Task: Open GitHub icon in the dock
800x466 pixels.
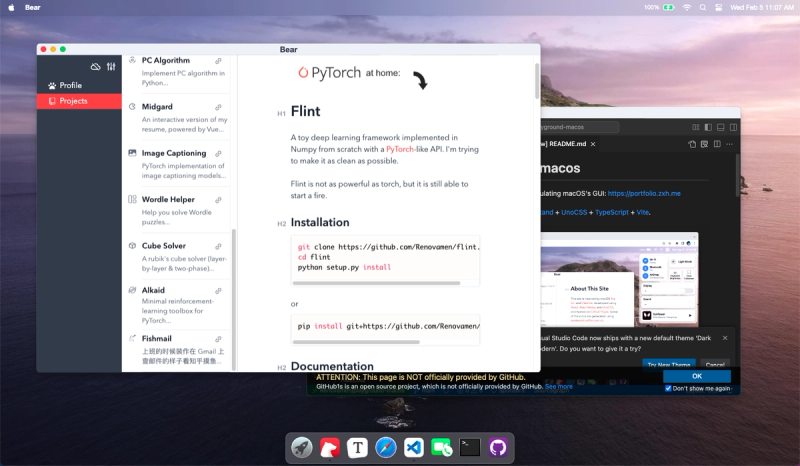Action: click(498, 448)
